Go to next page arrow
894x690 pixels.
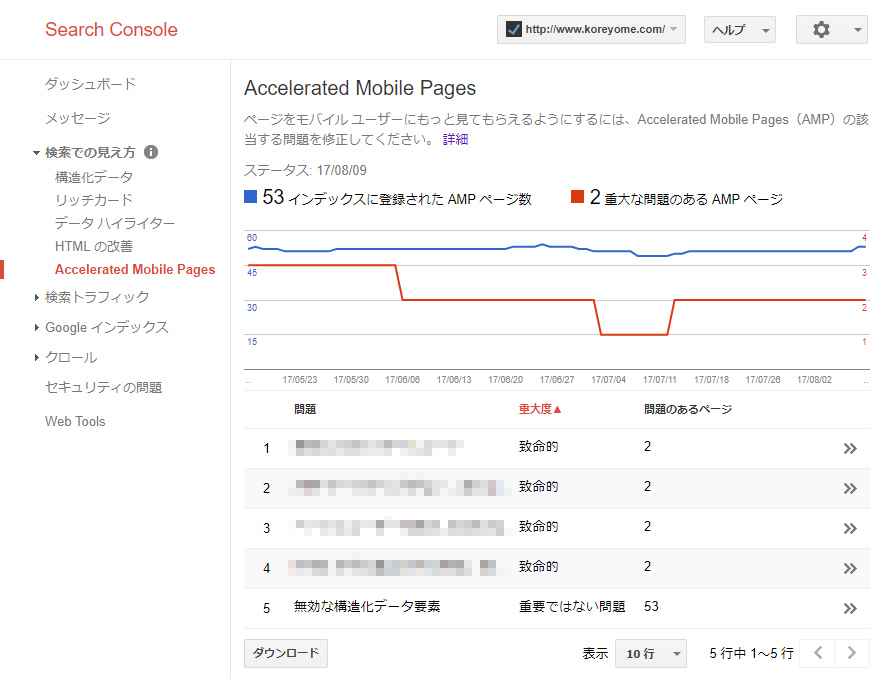click(852, 653)
